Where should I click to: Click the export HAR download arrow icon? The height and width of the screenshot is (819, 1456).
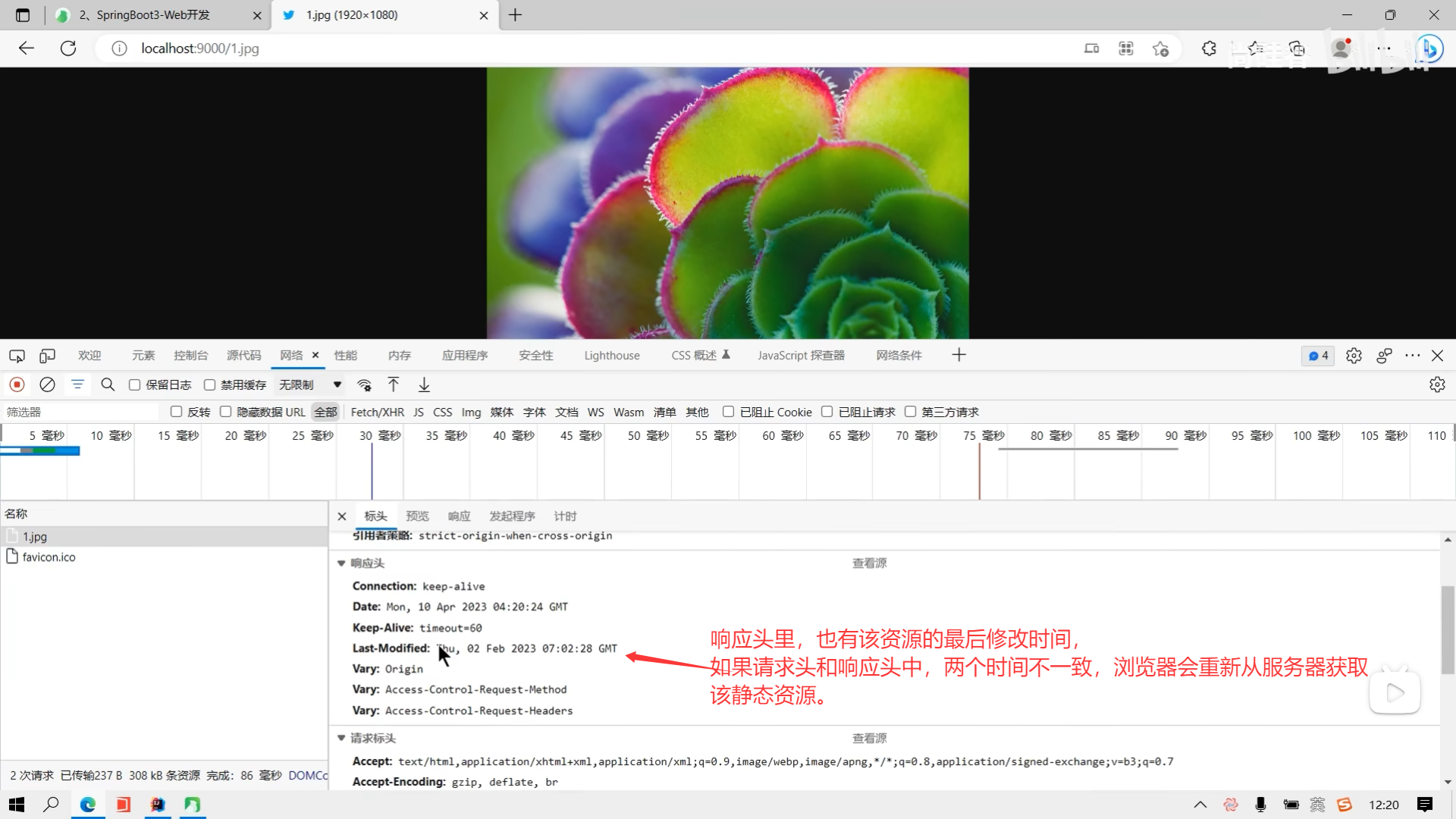(x=424, y=384)
